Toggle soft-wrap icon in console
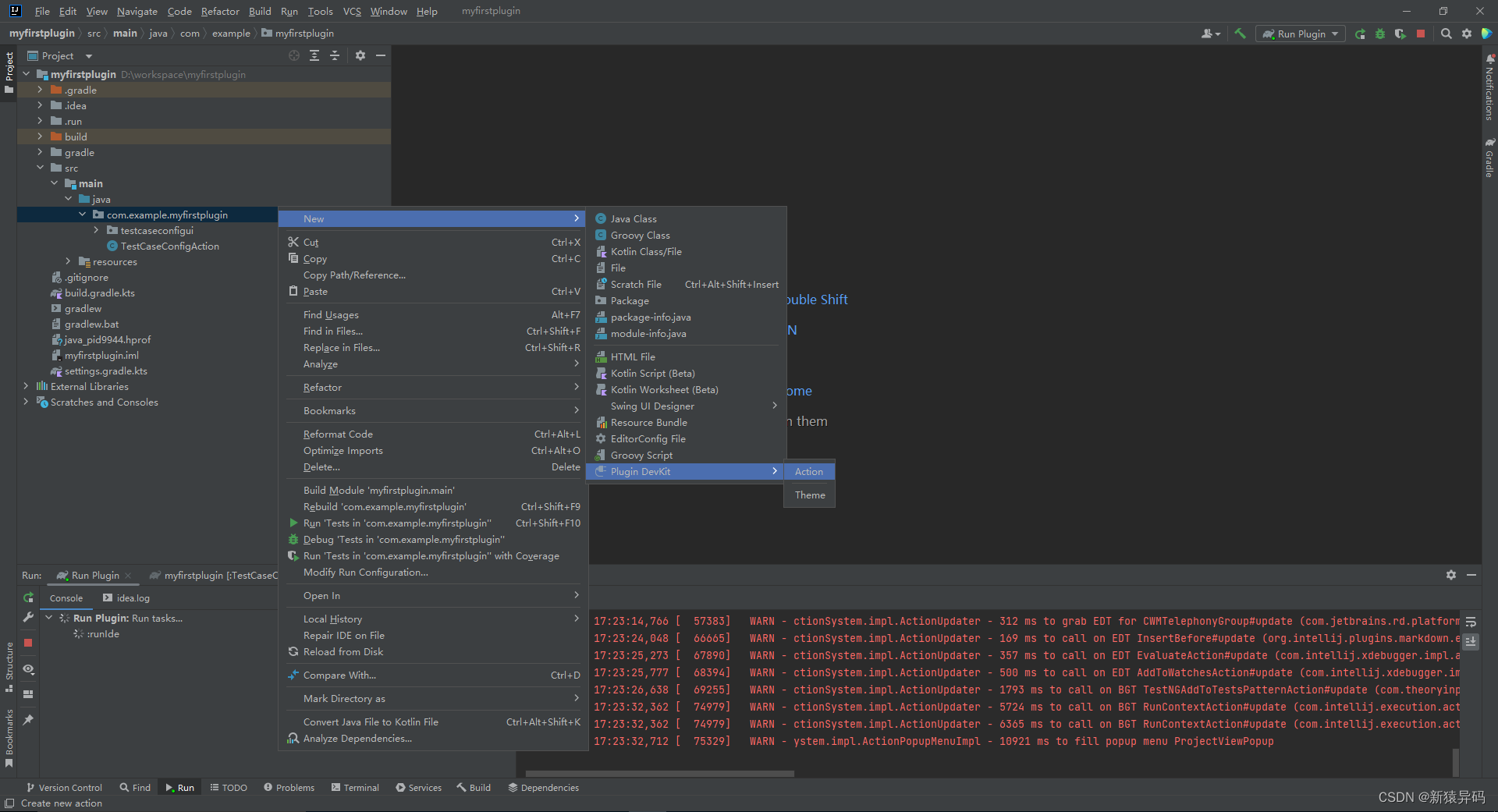The height and width of the screenshot is (812, 1498). point(1471,622)
